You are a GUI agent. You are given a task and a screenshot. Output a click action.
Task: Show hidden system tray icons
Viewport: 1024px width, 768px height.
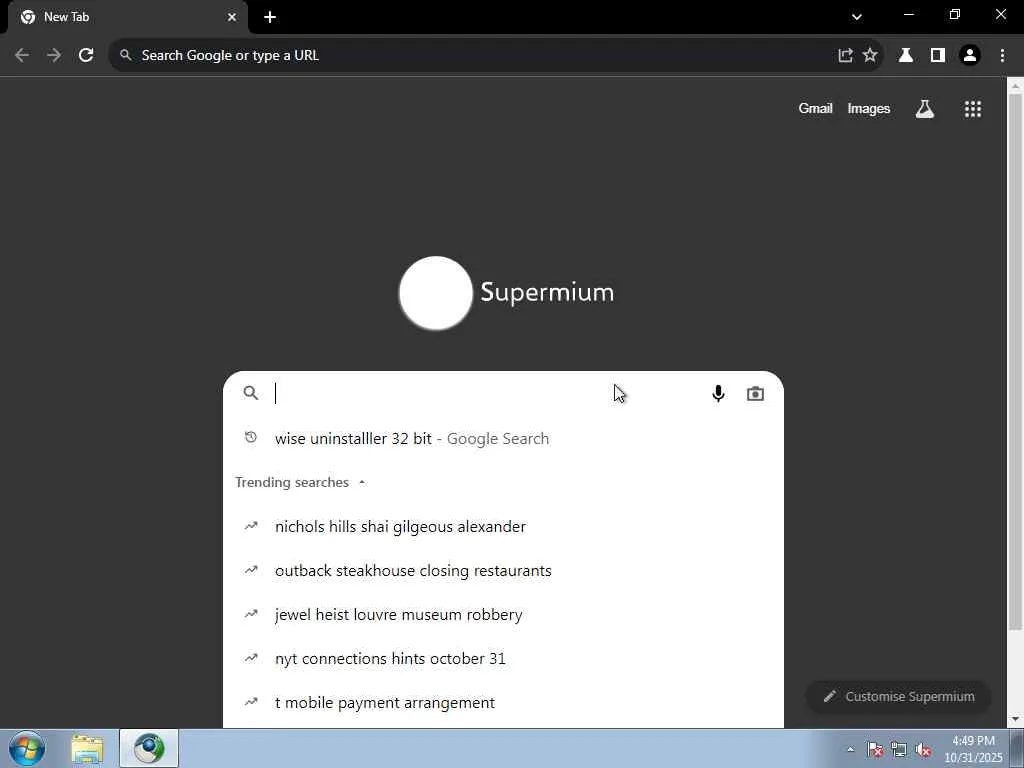[x=850, y=749]
